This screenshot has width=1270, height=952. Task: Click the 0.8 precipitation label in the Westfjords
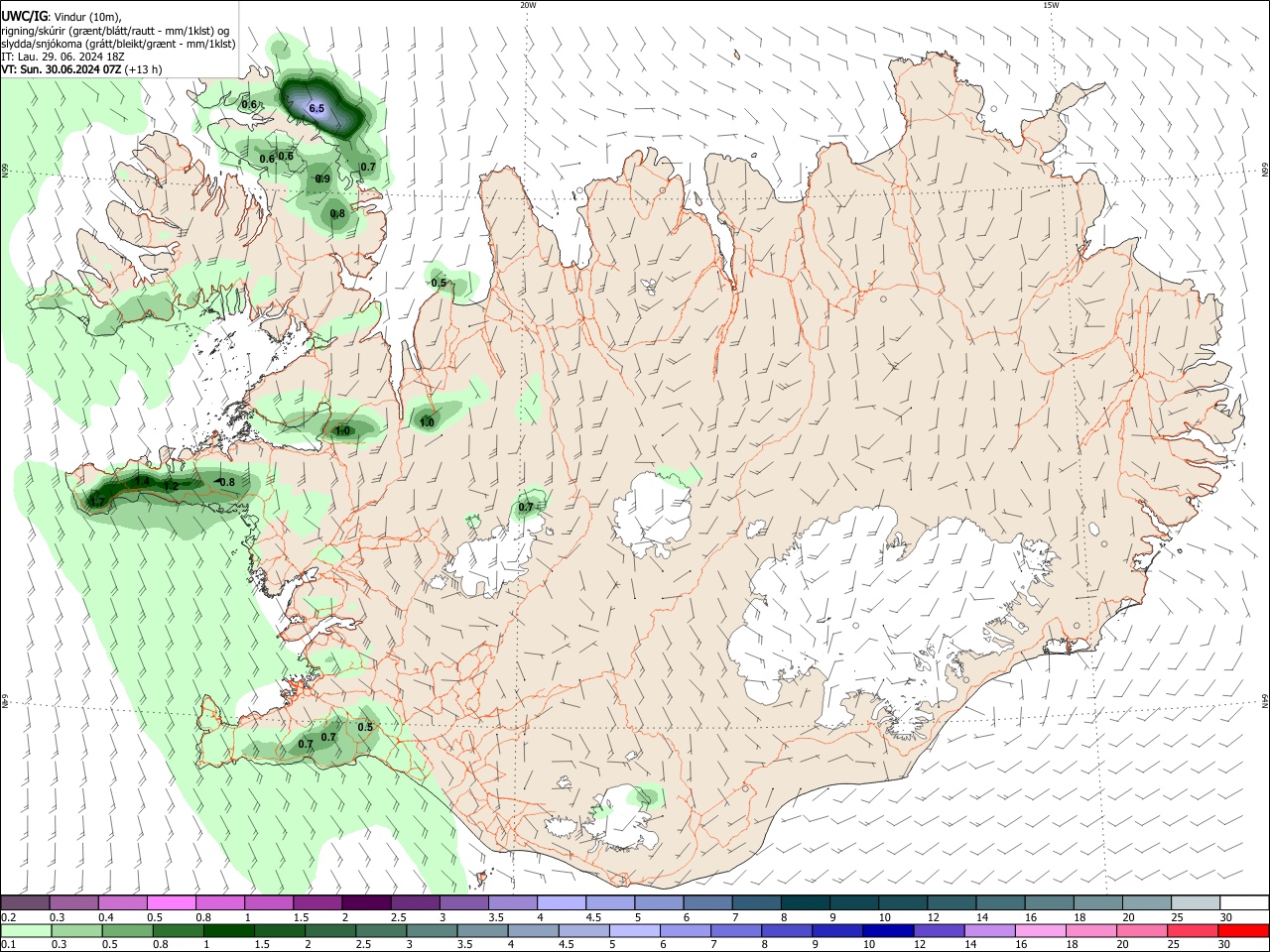[x=337, y=213]
